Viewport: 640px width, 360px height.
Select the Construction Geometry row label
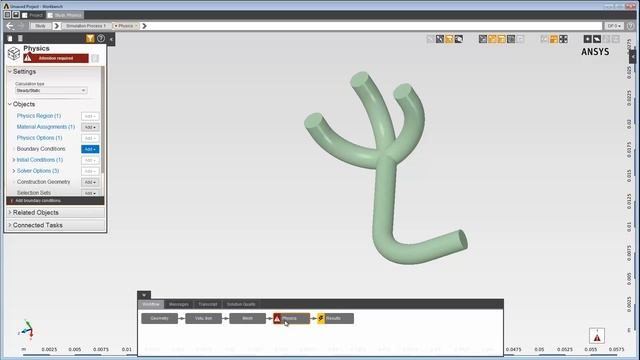pyautogui.click(x=44, y=182)
